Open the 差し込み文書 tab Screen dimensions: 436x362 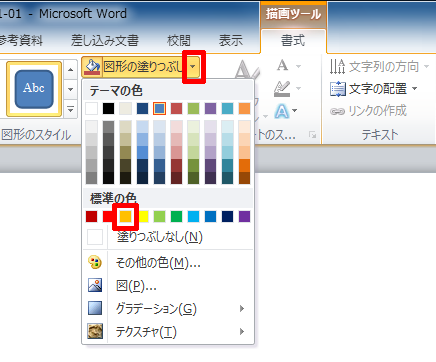tap(105, 41)
